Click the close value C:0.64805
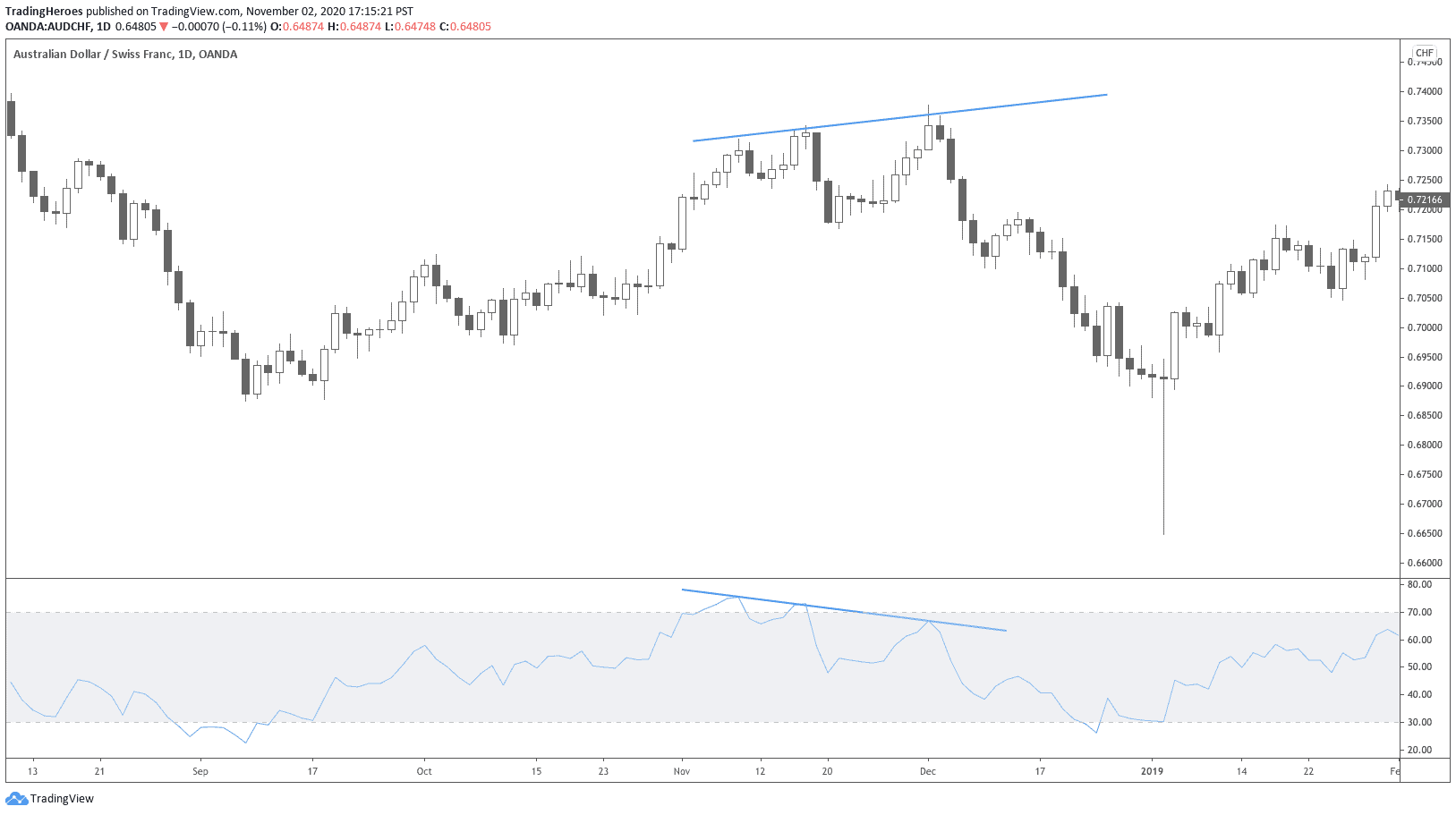The width and height of the screenshot is (1456, 815). pyautogui.click(x=465, y=27)
